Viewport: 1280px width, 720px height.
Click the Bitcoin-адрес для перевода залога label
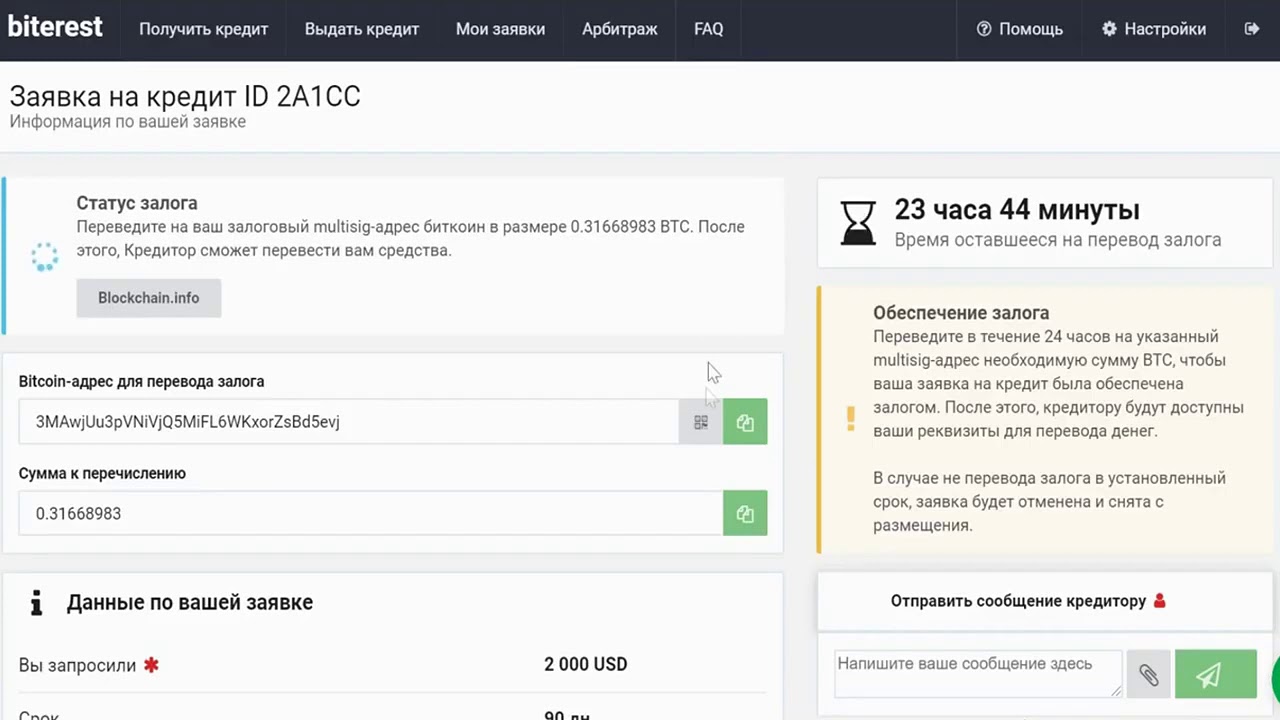[142, 381]
